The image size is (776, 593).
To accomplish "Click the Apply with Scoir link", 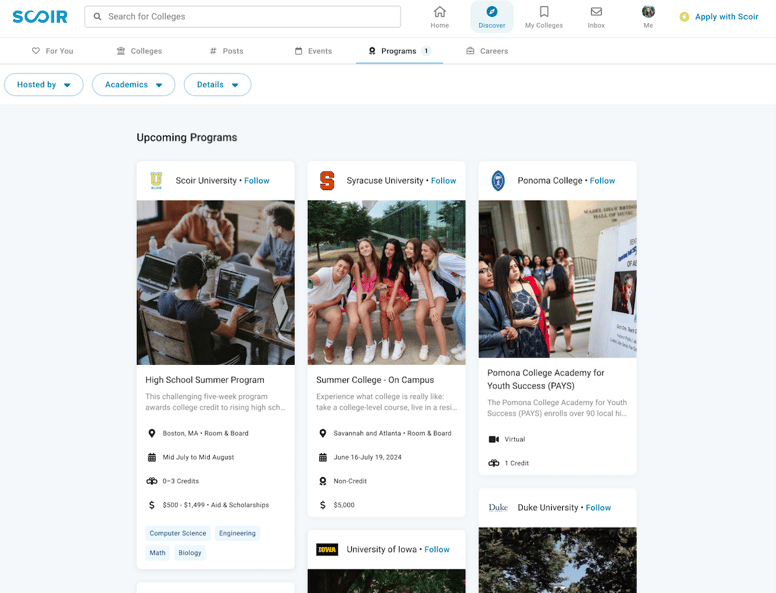I will tap(727, 16).
